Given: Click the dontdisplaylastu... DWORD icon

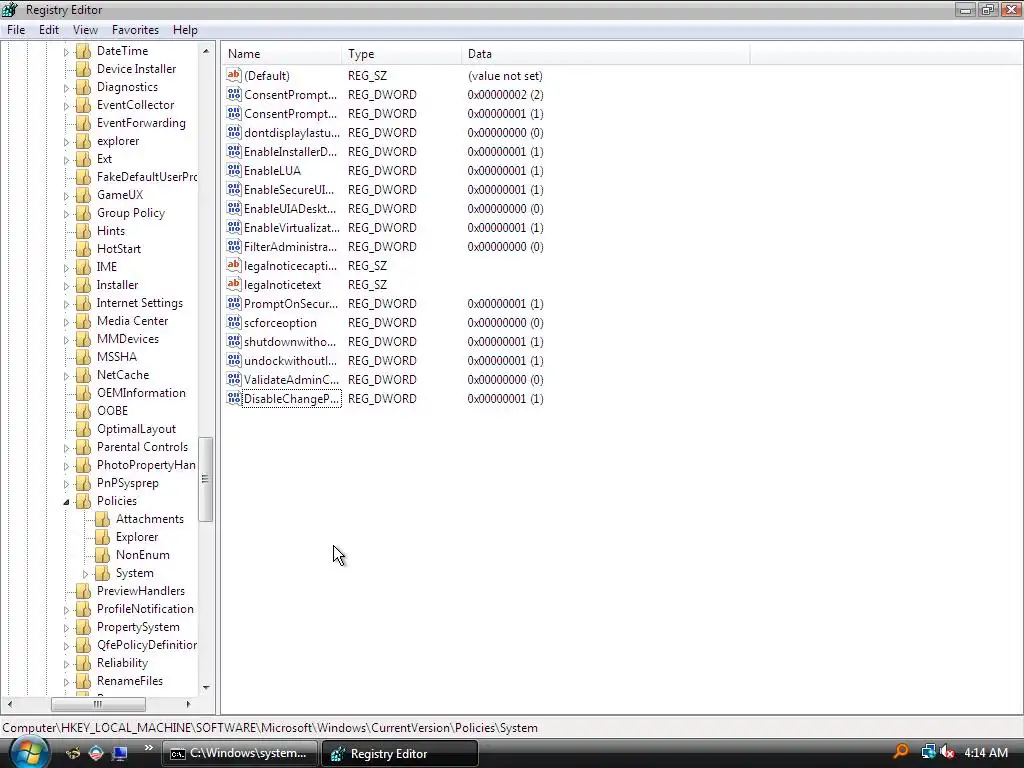Looking at the screenshot, I should (234, 133).
